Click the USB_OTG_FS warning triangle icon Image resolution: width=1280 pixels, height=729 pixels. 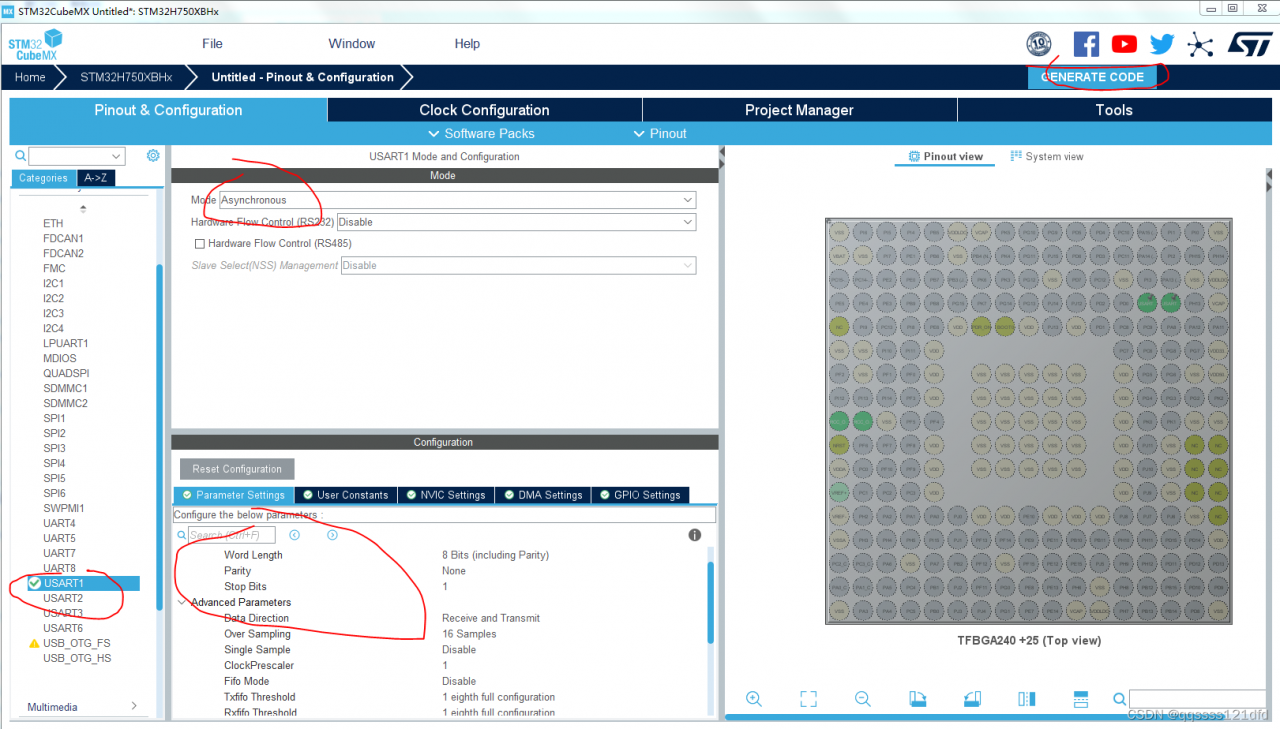[x=34, y=643]
